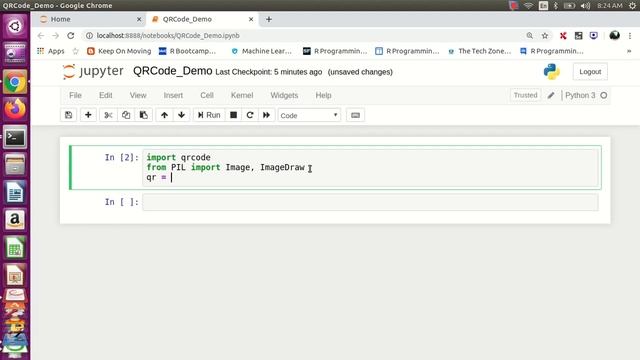Click the Jupyter logo
This screenshot has height=360, width=640.
pos(93,71)
